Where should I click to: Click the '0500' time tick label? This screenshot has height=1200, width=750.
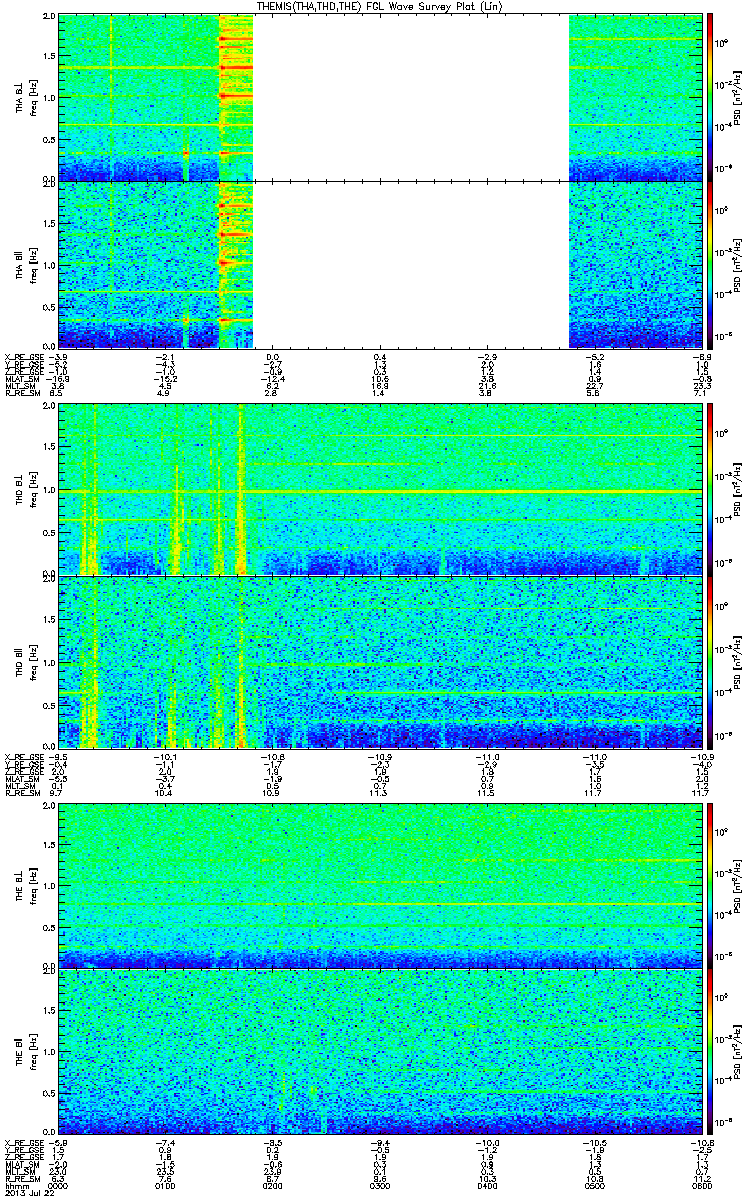tap(594, 1185)
